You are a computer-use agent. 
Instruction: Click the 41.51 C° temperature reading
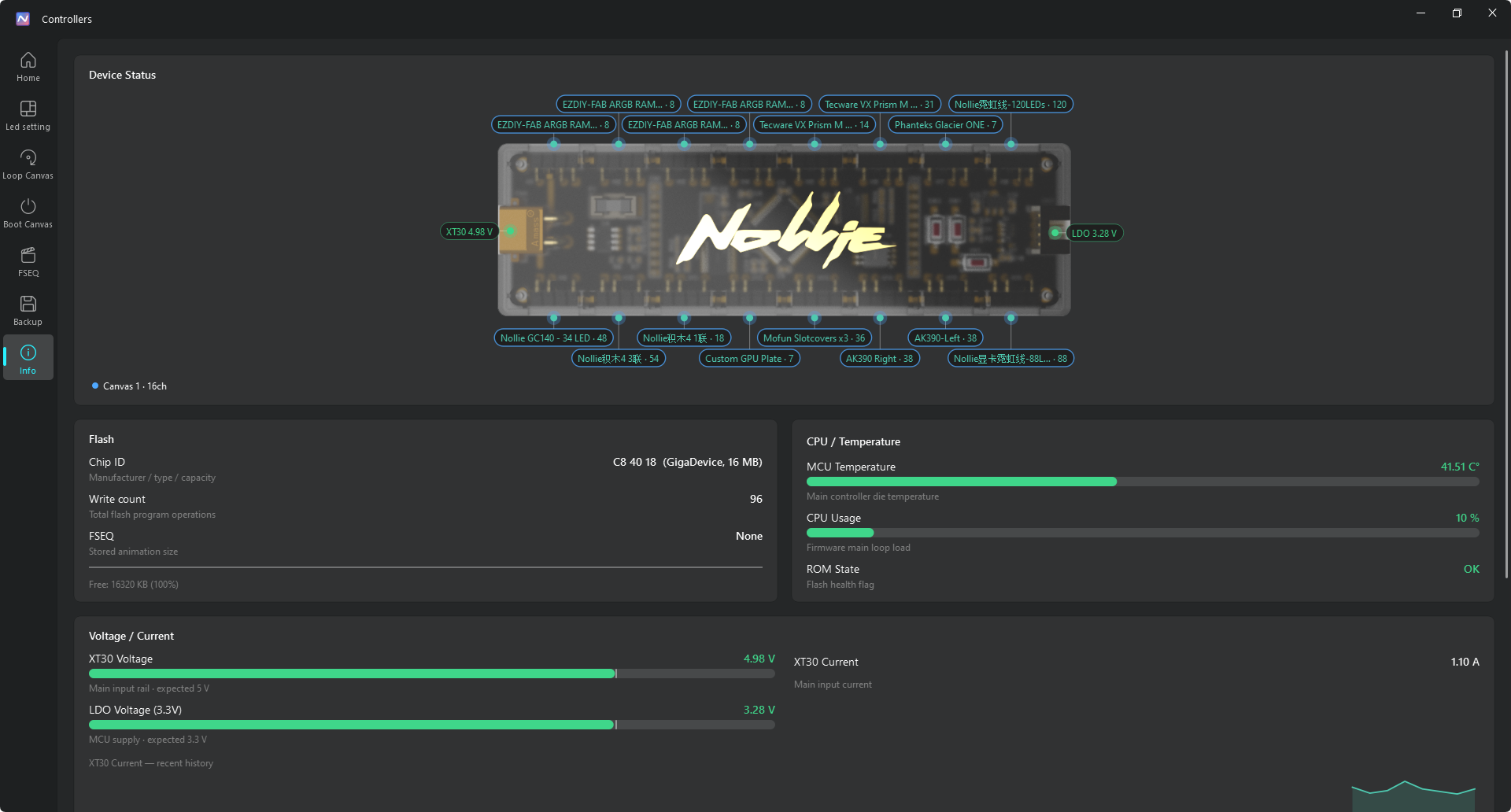click(x=1460, y=467)
